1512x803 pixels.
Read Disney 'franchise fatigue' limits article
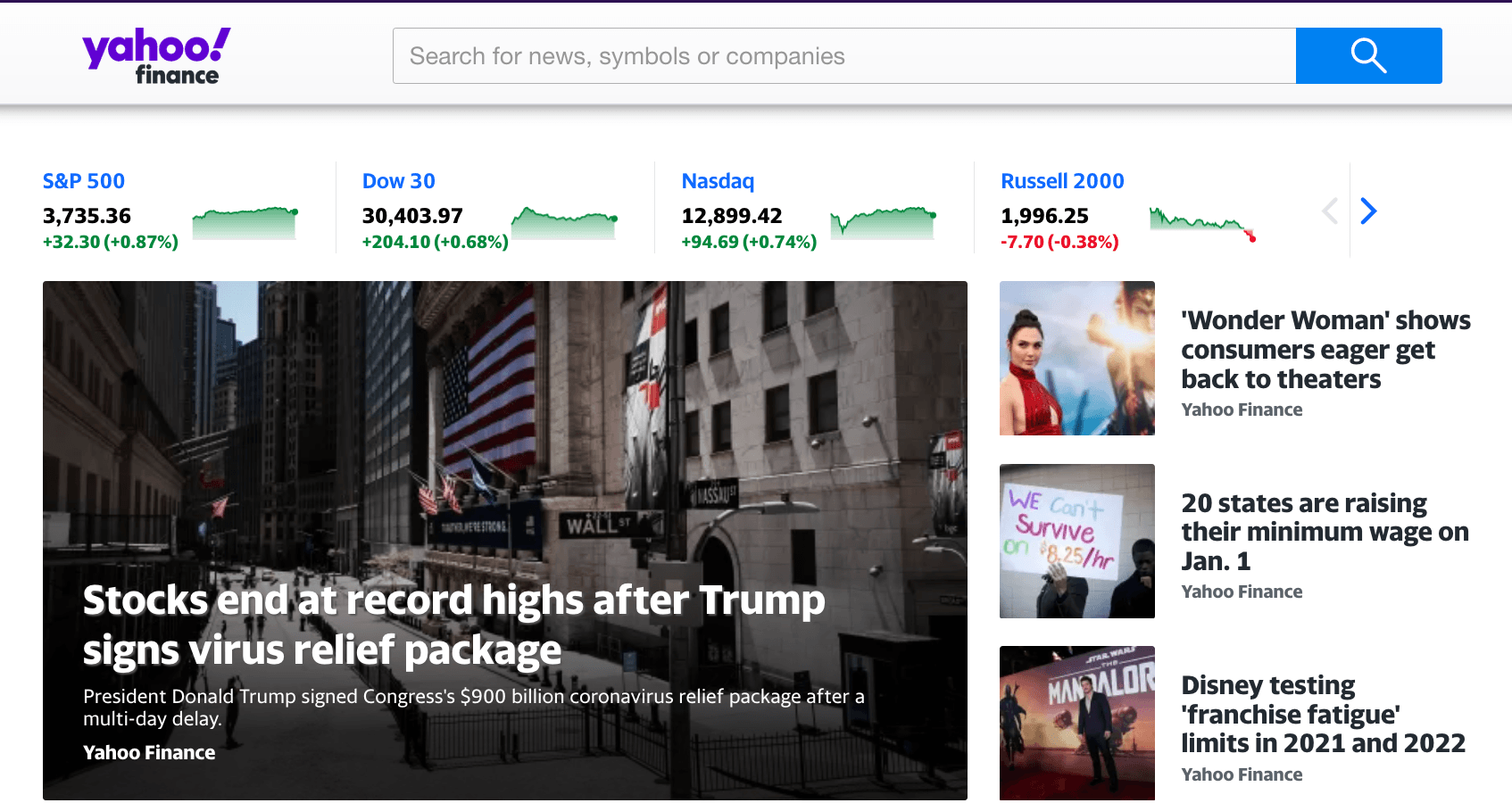pos(1323,714)
